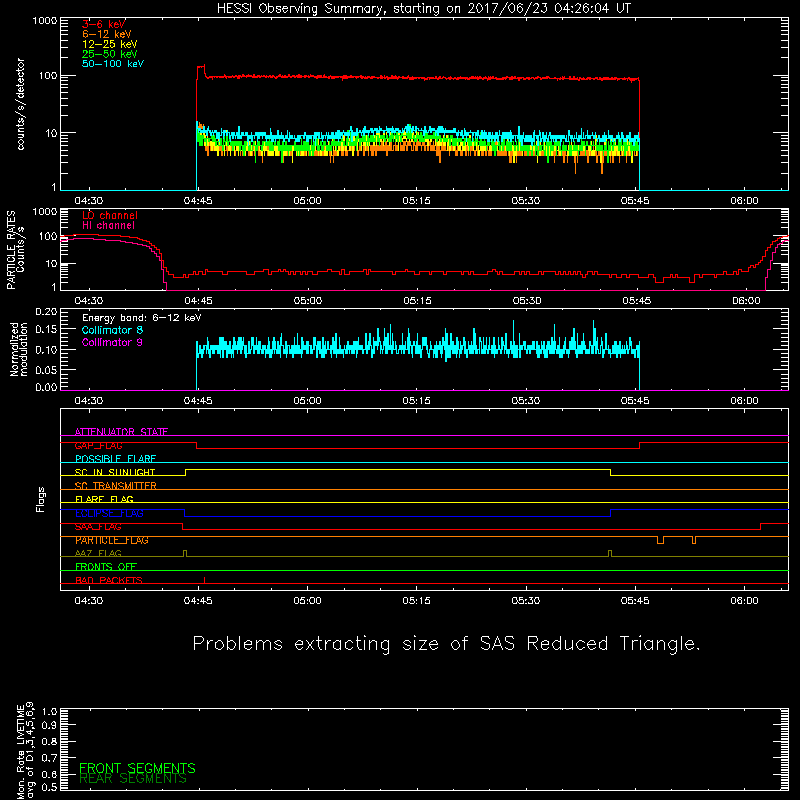
Task: Select the 12-25 keV legend label
Action: [x=110, y=44]
